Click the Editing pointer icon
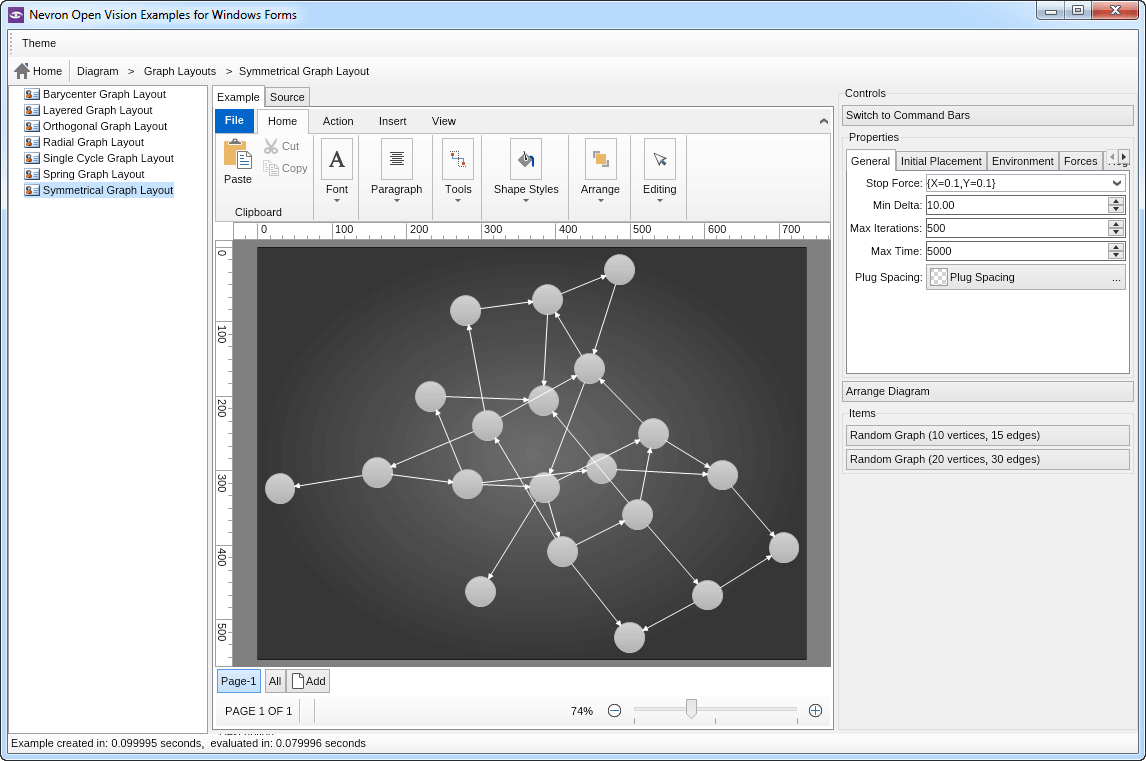Screen dimensions: 1146x761 coord(659,159)
